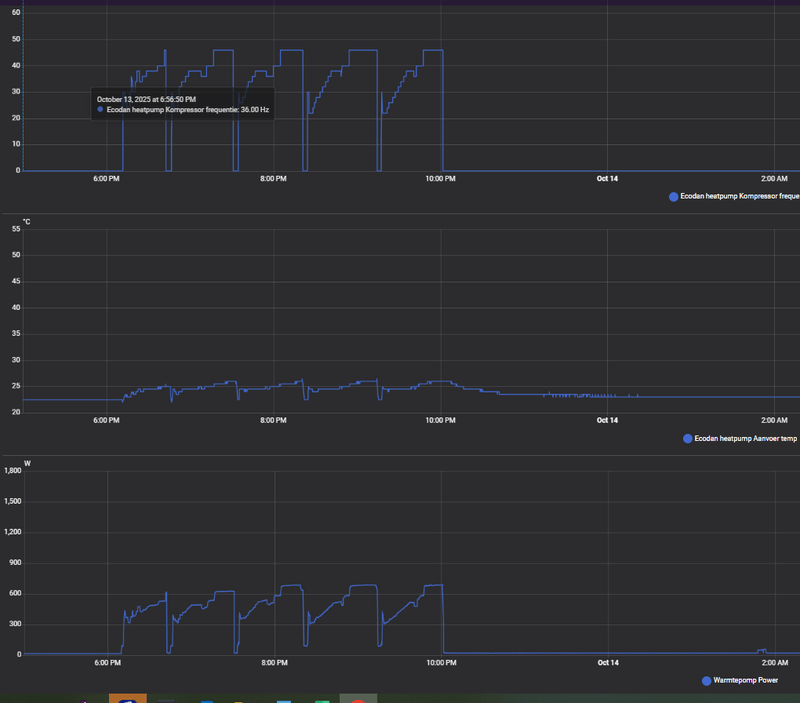This screenshot has width=800, height=703.
Task: Click the small power bump near 2:00 AM
Action: (762, 651)
